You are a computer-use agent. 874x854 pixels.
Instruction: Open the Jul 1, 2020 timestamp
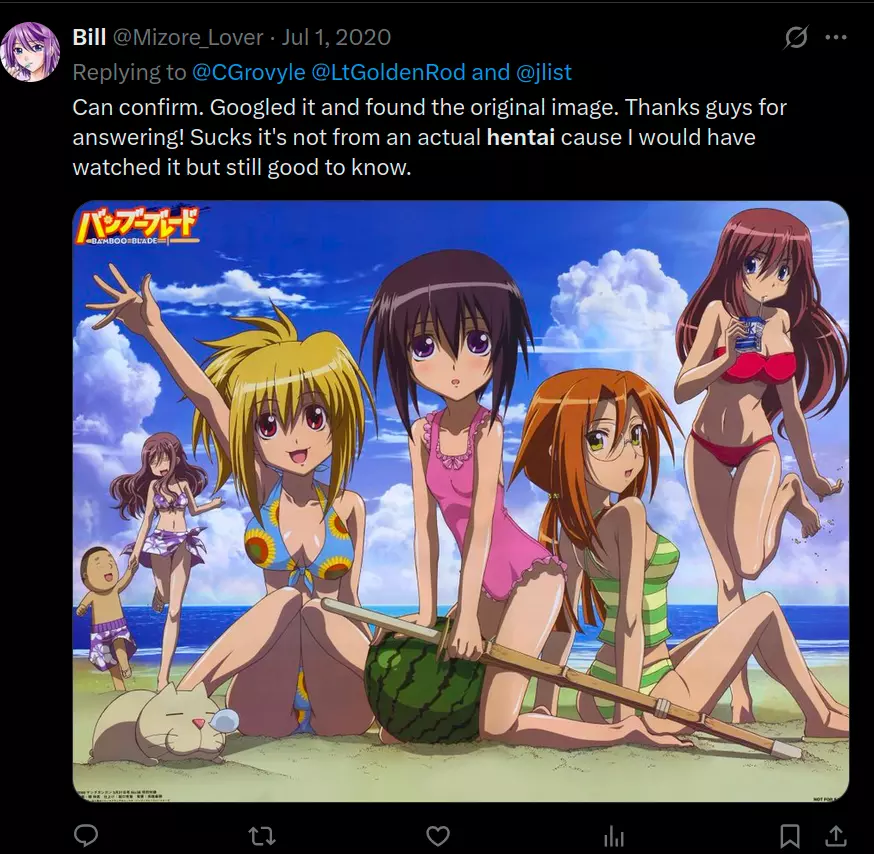pos(336,37)
